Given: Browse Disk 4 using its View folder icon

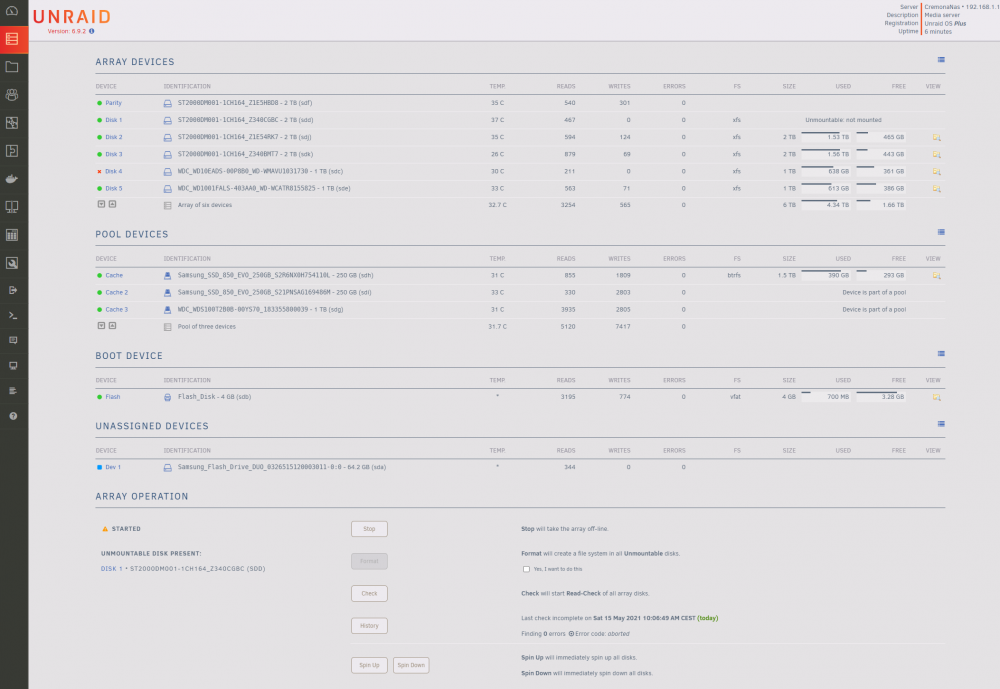Looking at the screenshot, I should point(936,172).
